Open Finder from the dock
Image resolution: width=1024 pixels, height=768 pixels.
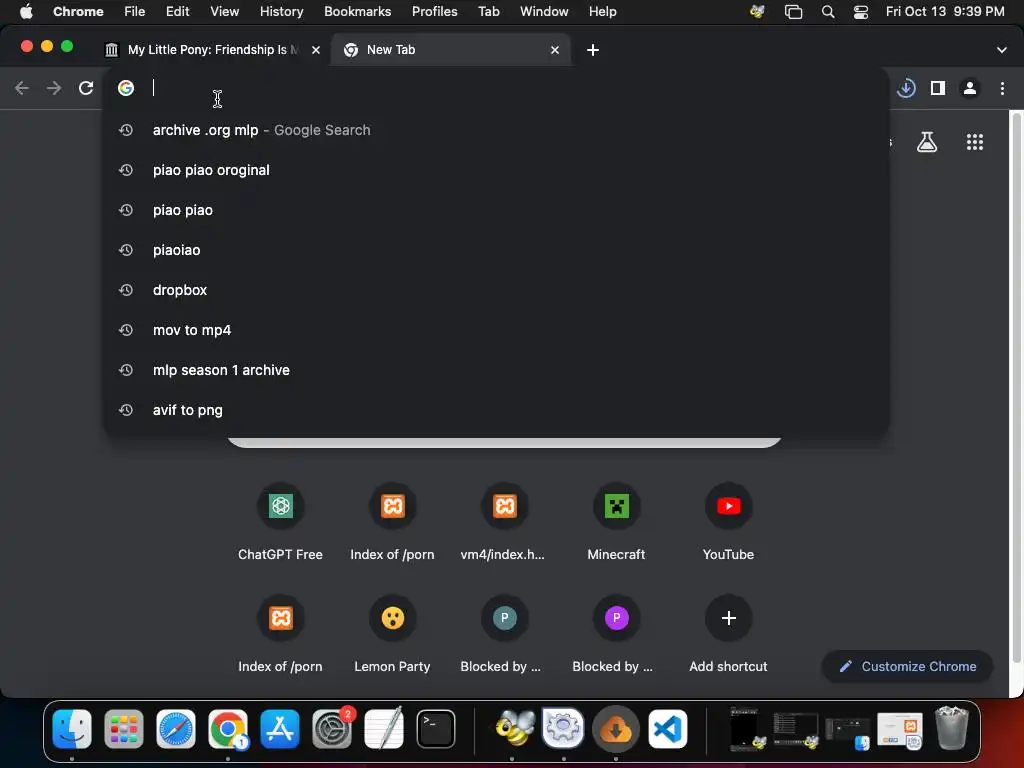[x=72, y=729]
